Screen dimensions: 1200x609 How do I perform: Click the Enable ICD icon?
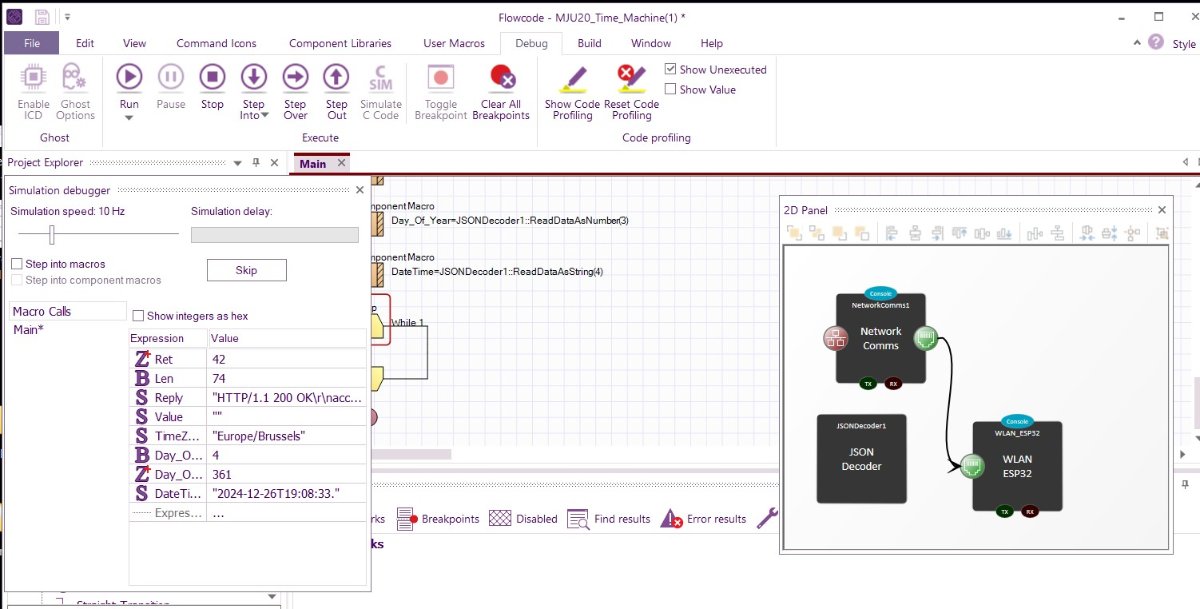point(33,77)
